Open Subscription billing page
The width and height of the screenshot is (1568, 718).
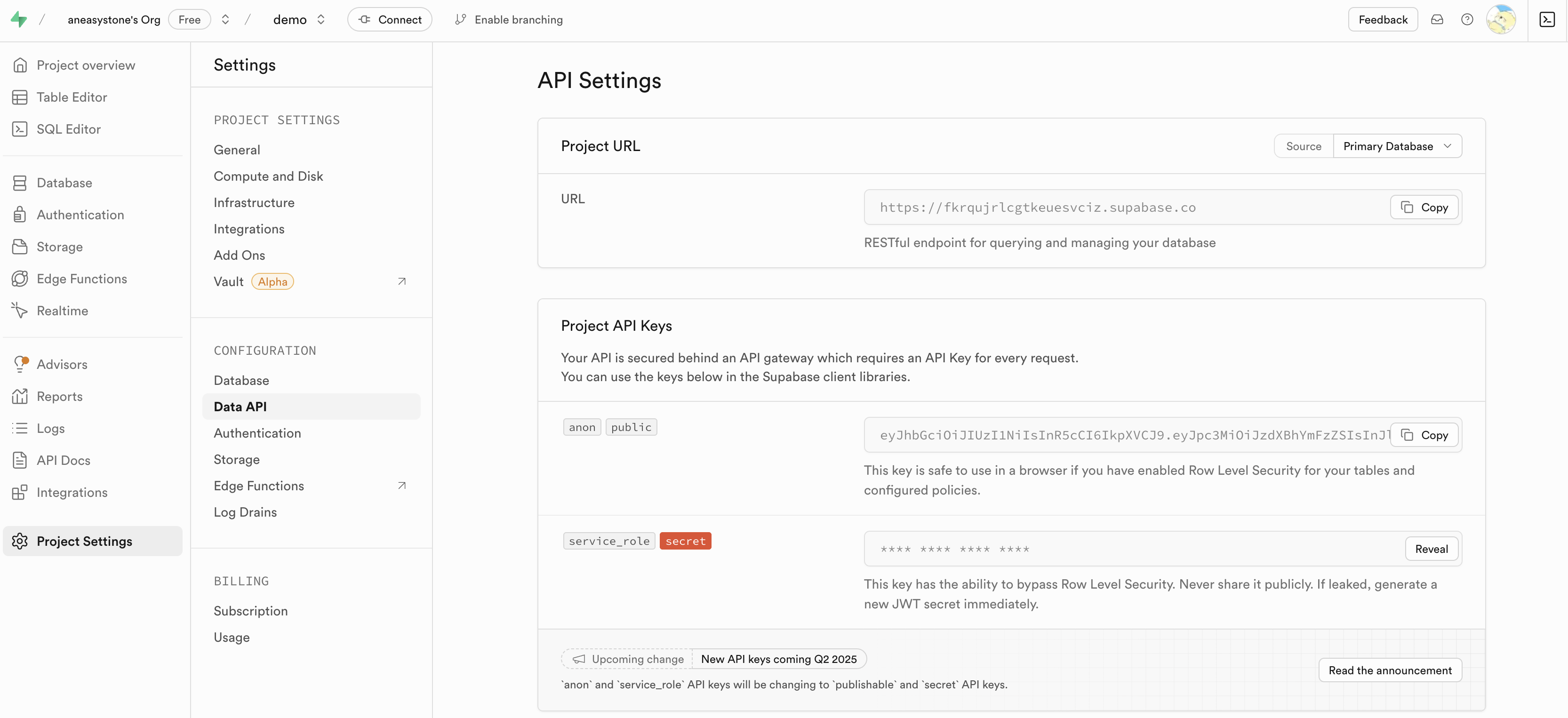tap(251, 611)
